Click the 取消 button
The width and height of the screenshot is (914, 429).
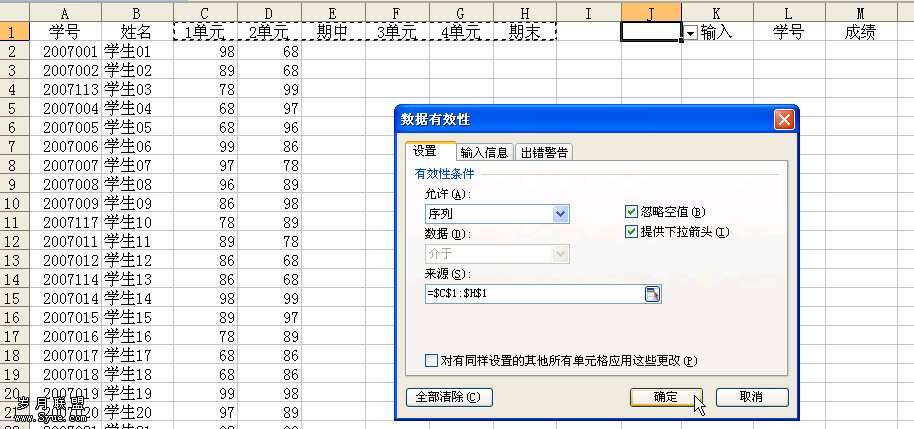751,398
